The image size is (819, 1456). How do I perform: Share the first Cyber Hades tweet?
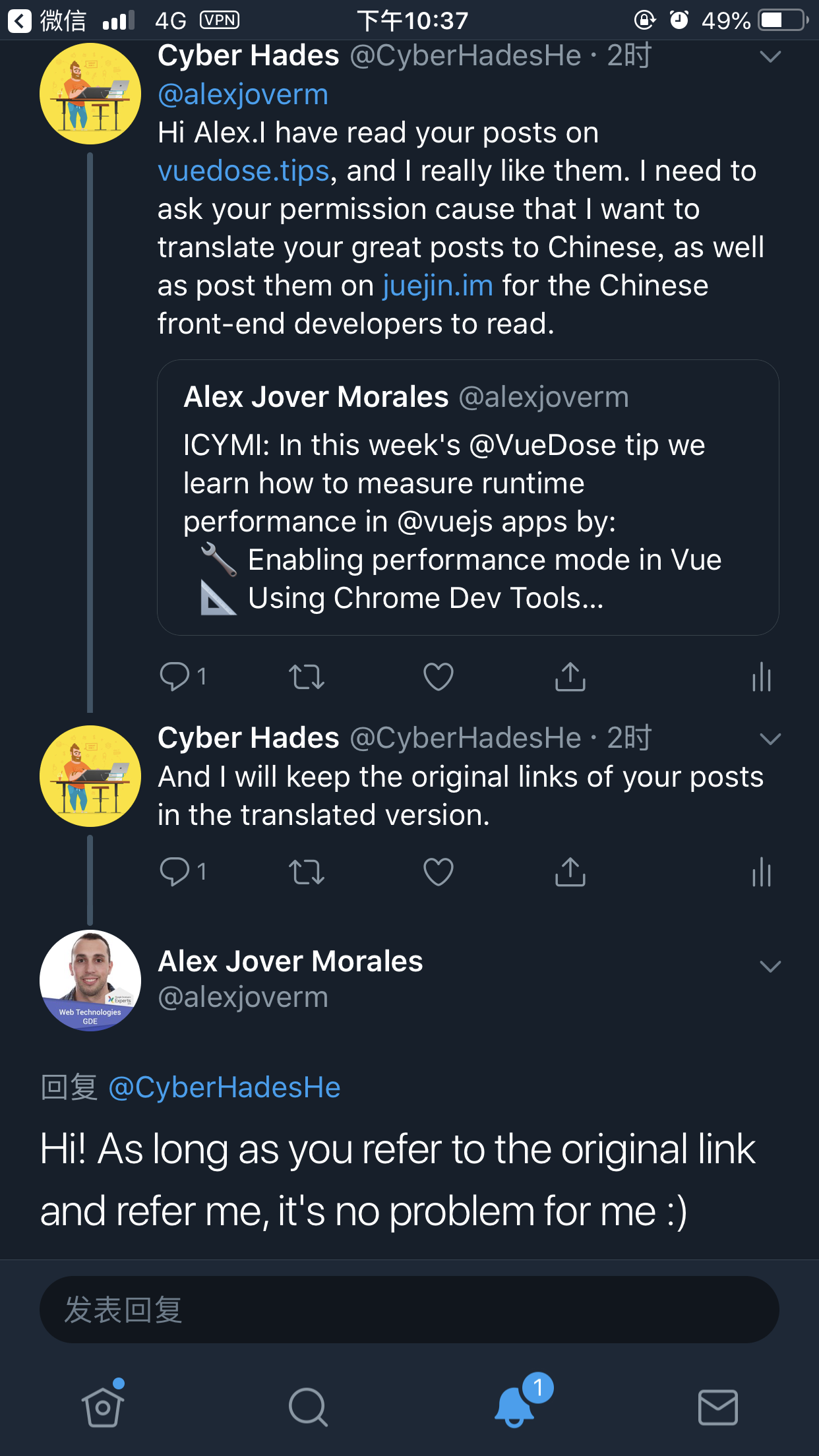click(570, 677)
